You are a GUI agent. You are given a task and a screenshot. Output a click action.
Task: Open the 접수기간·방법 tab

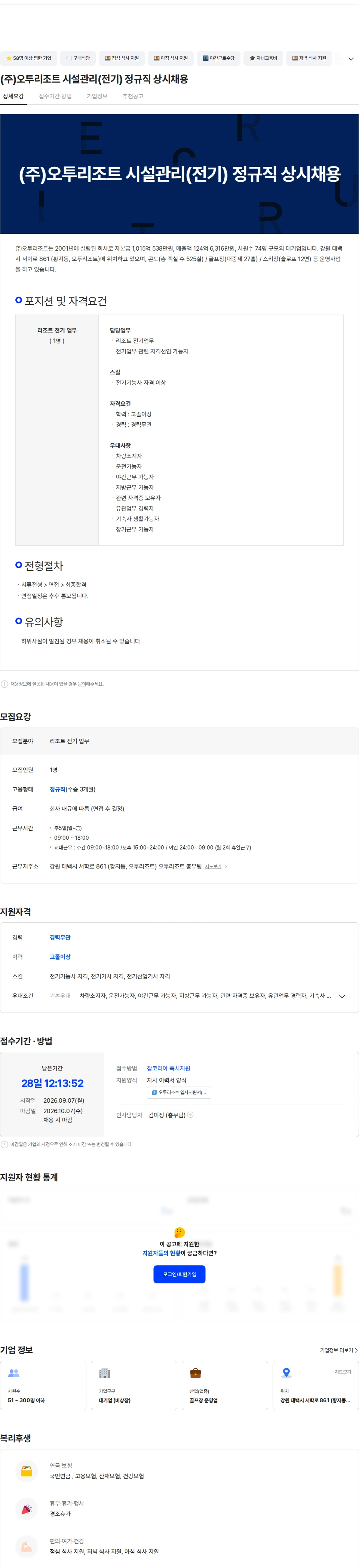(x=55, y=96)
